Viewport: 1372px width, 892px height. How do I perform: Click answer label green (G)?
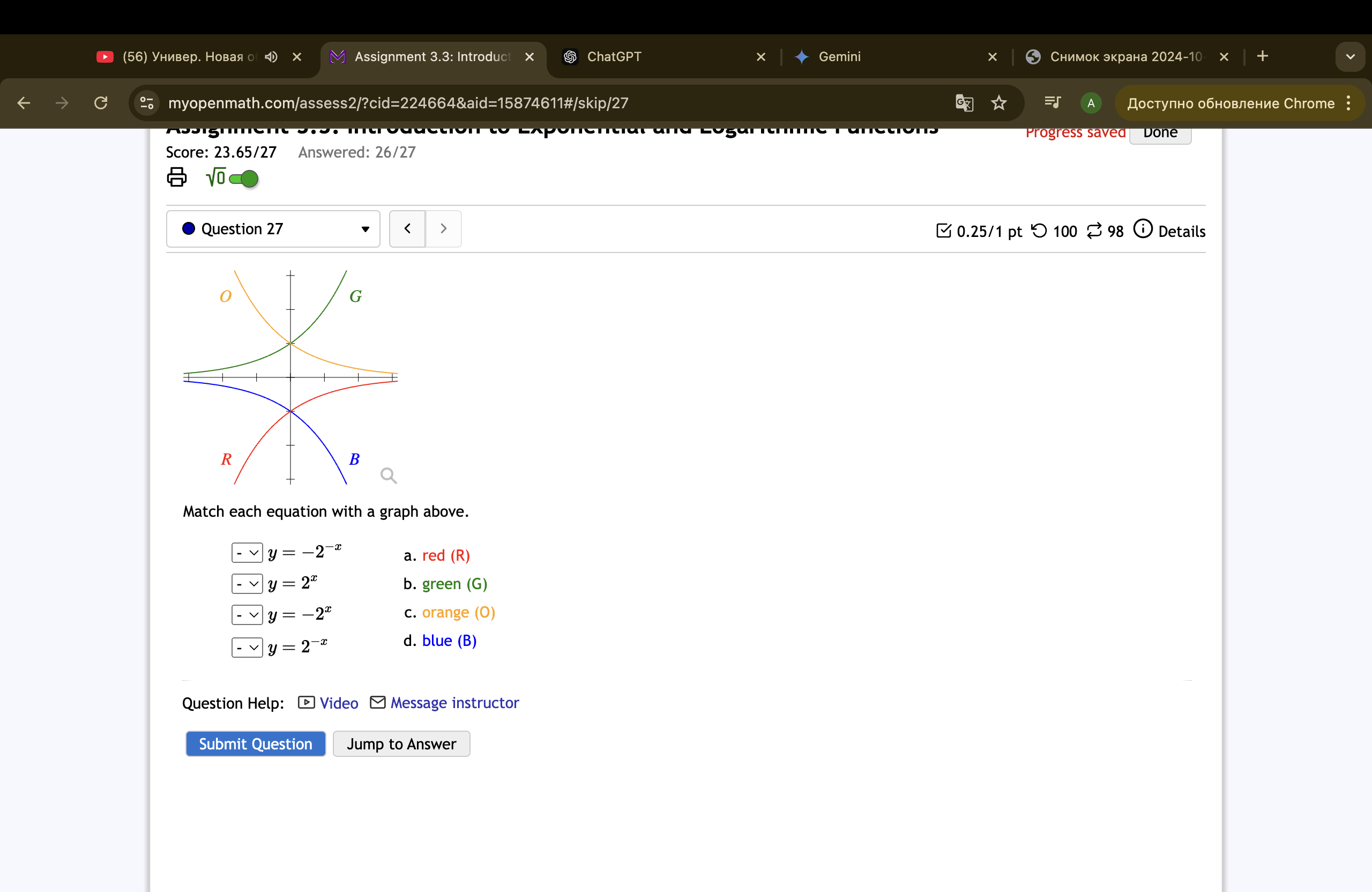(455, 584)
